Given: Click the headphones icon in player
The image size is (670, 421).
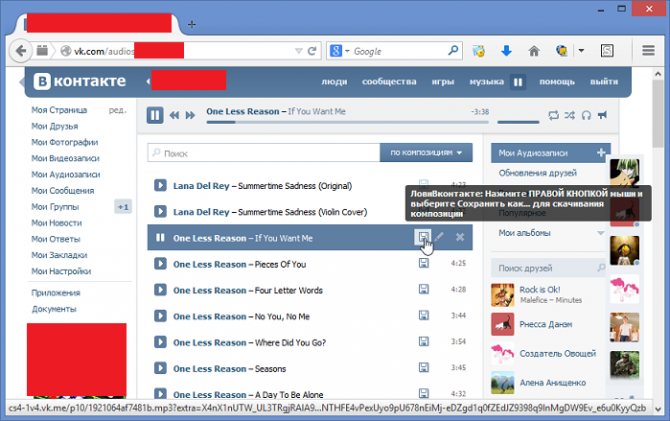Looking at the screenshot, I should pyautogui.click(x=586, y=115).
